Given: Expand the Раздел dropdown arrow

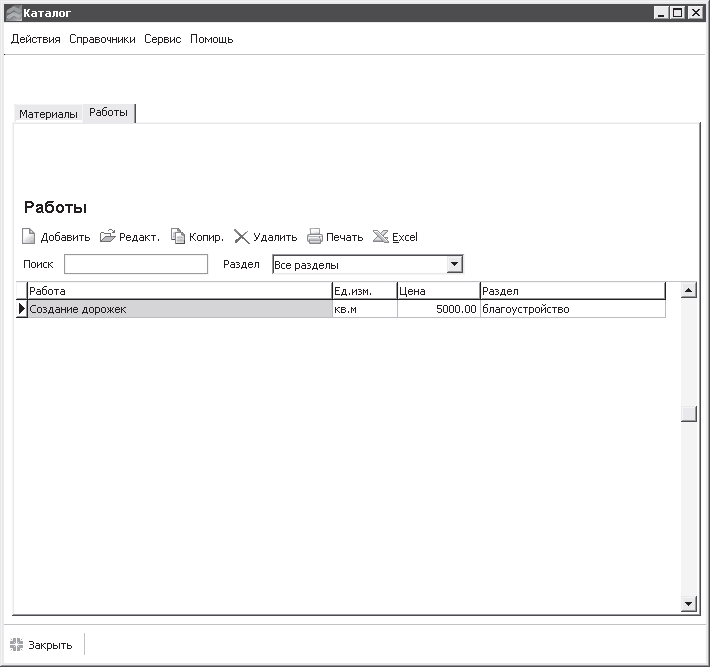Looking at the screenshot, I should click(x=454, y=264).
